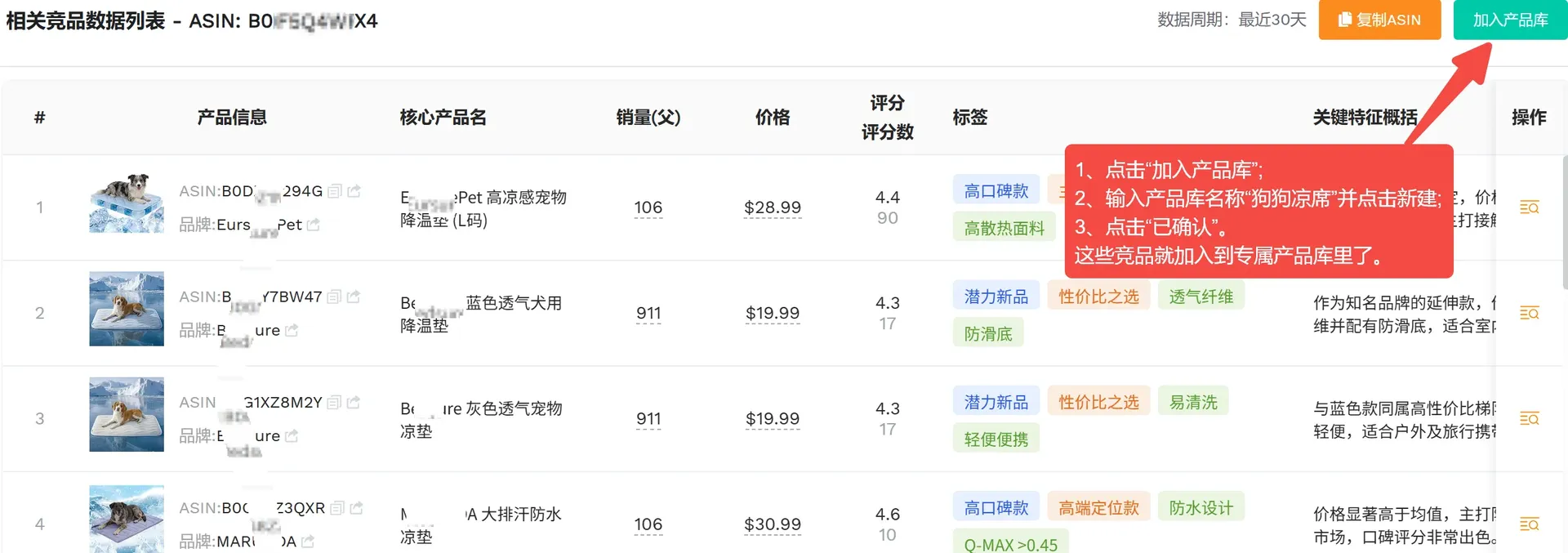The height and width of the screenshot is (553, 1568).
Task: Click product name 蓝色透气犬用降温垫
Action: [481, 314]
